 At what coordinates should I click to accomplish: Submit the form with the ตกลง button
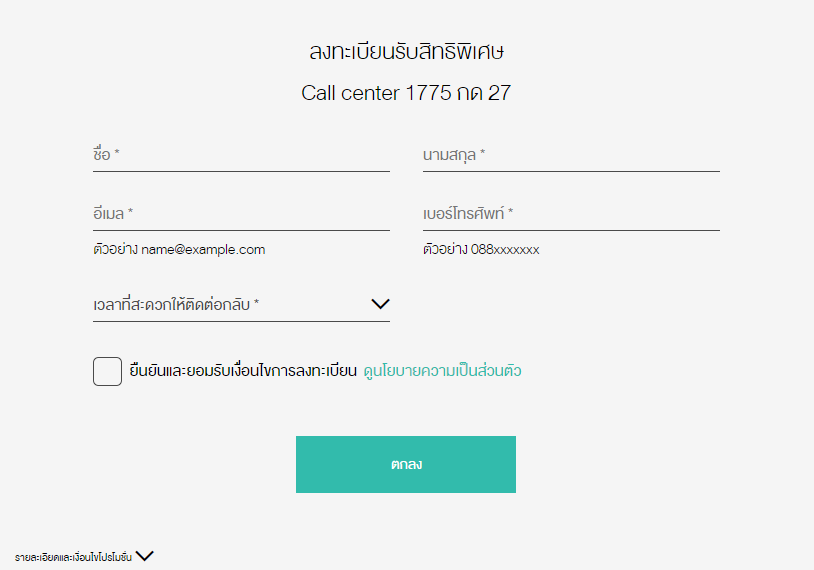406,464
